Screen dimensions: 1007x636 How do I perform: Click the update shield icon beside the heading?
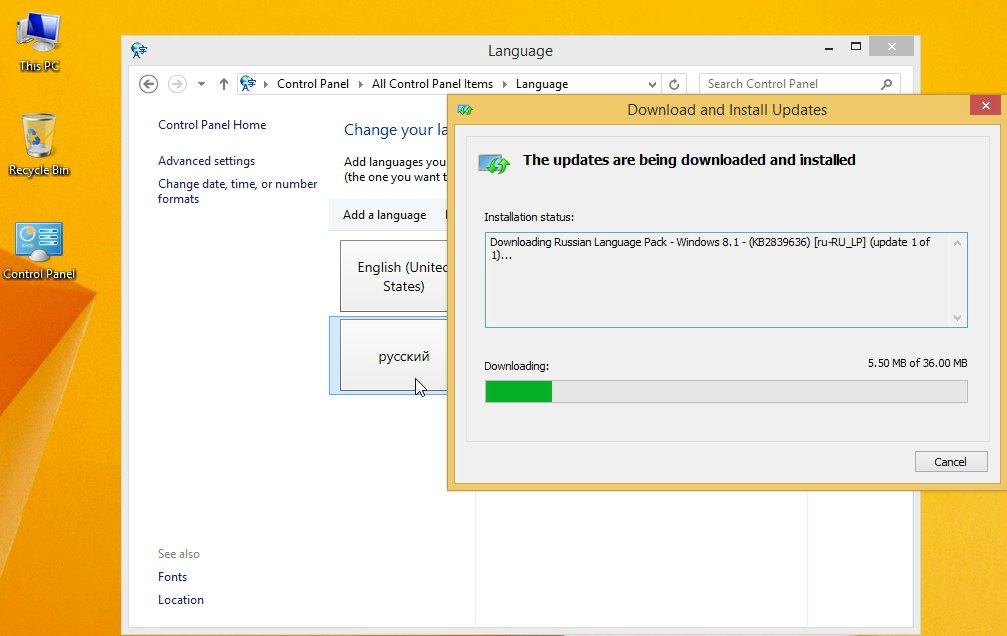(494, 163)
